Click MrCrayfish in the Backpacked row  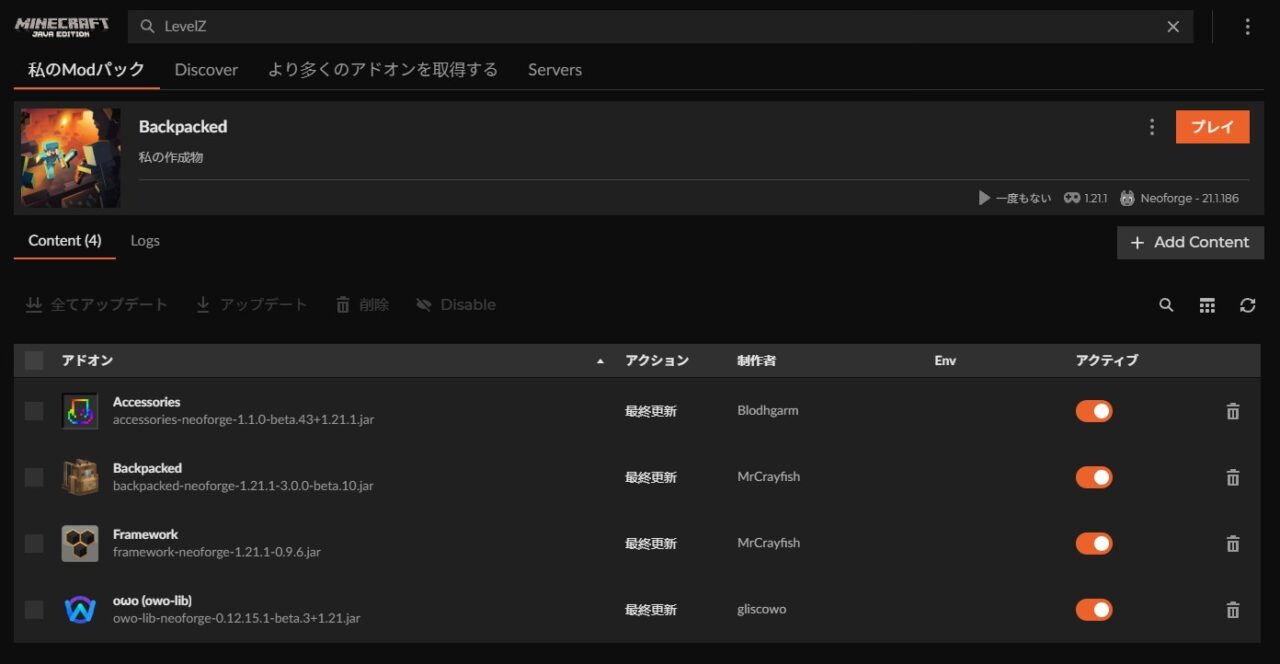click(x=769, y=477)
